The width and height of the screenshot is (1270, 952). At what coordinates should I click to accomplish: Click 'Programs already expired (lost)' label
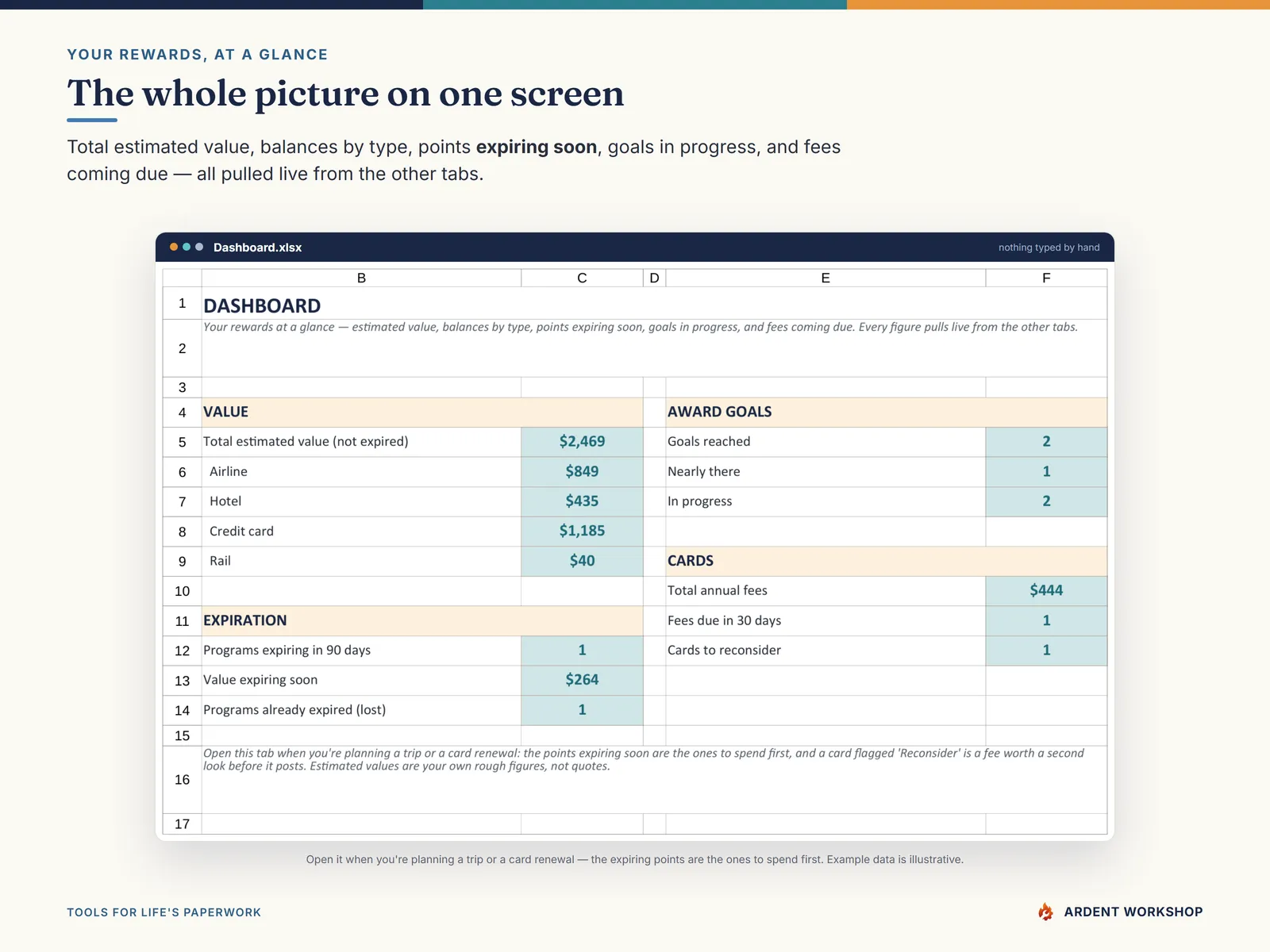pyautogui.click(x=294, y=710)
